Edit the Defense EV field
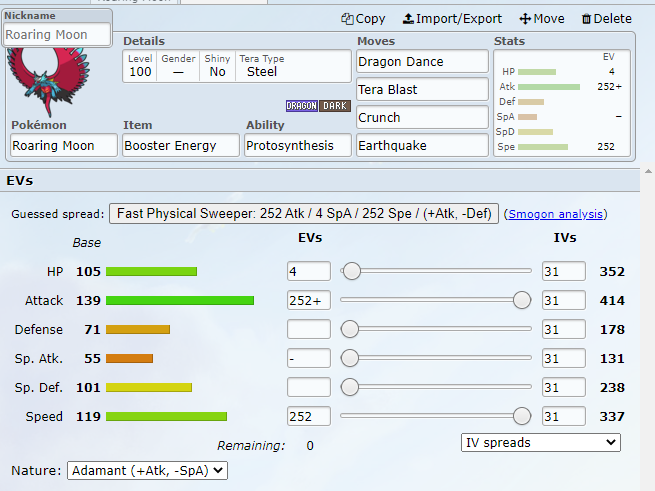This screenshot has width=655, height=491. [309, 329]
